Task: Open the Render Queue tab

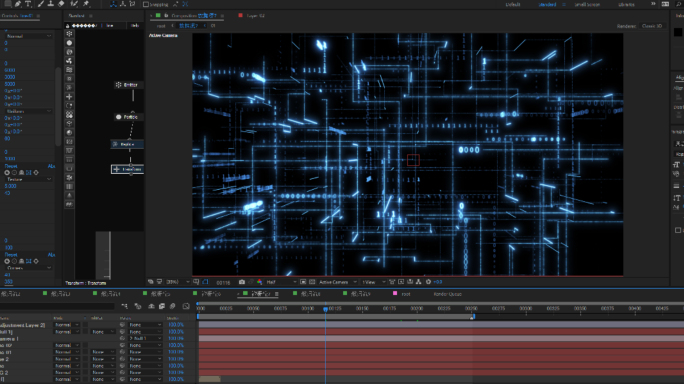Action: (448, 294)
